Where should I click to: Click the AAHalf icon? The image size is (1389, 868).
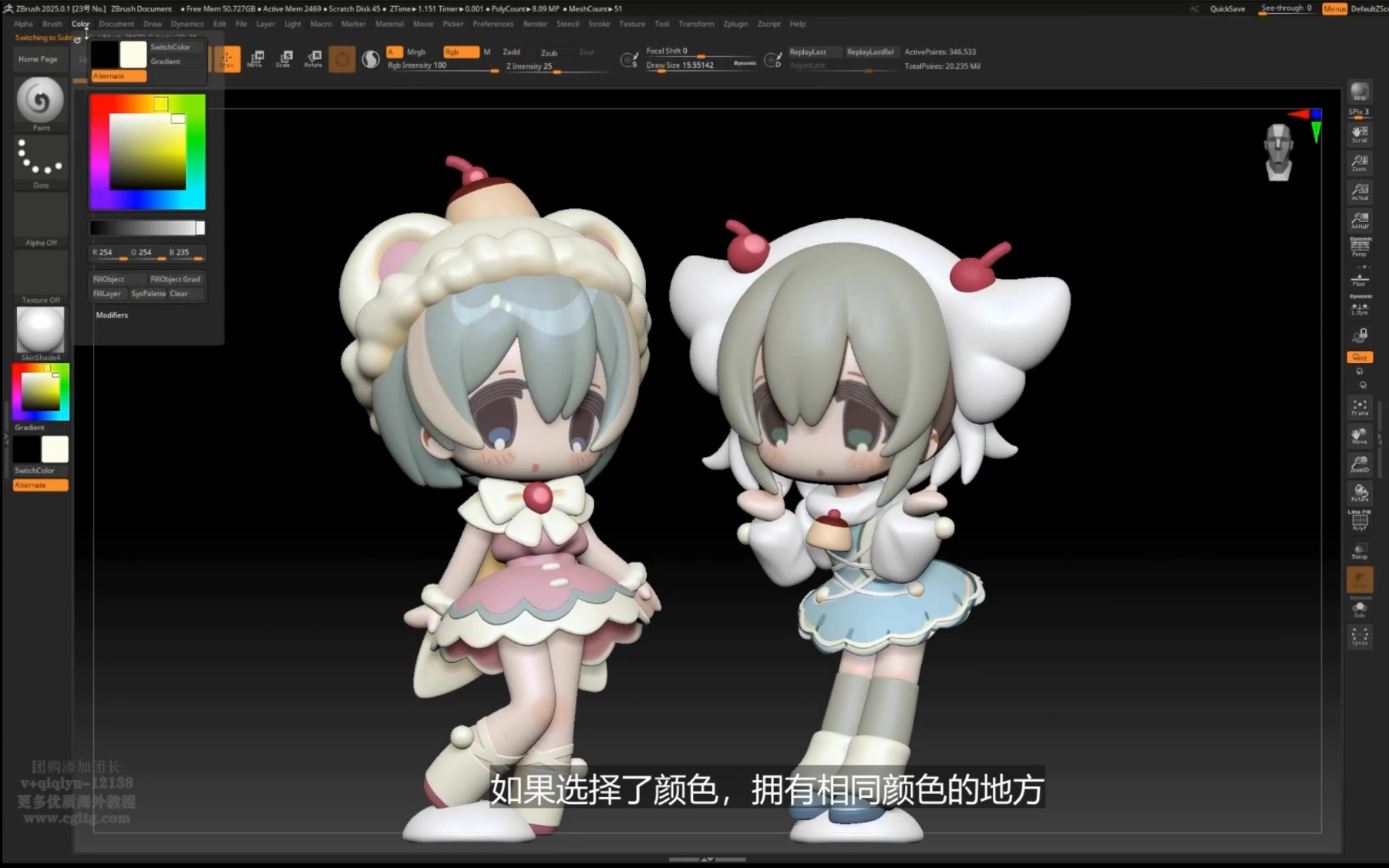[1360, 220]
